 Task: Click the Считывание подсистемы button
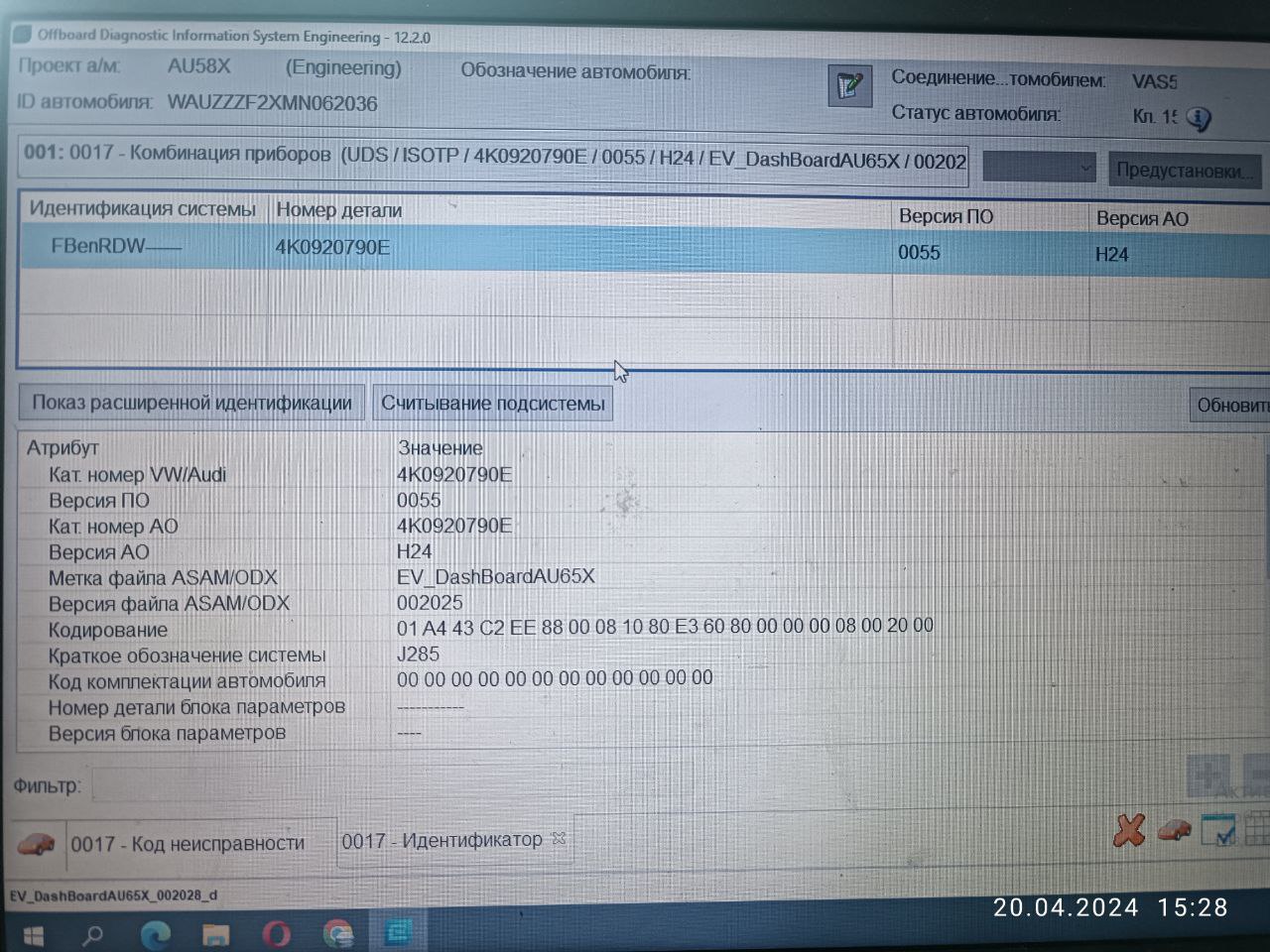493,404
